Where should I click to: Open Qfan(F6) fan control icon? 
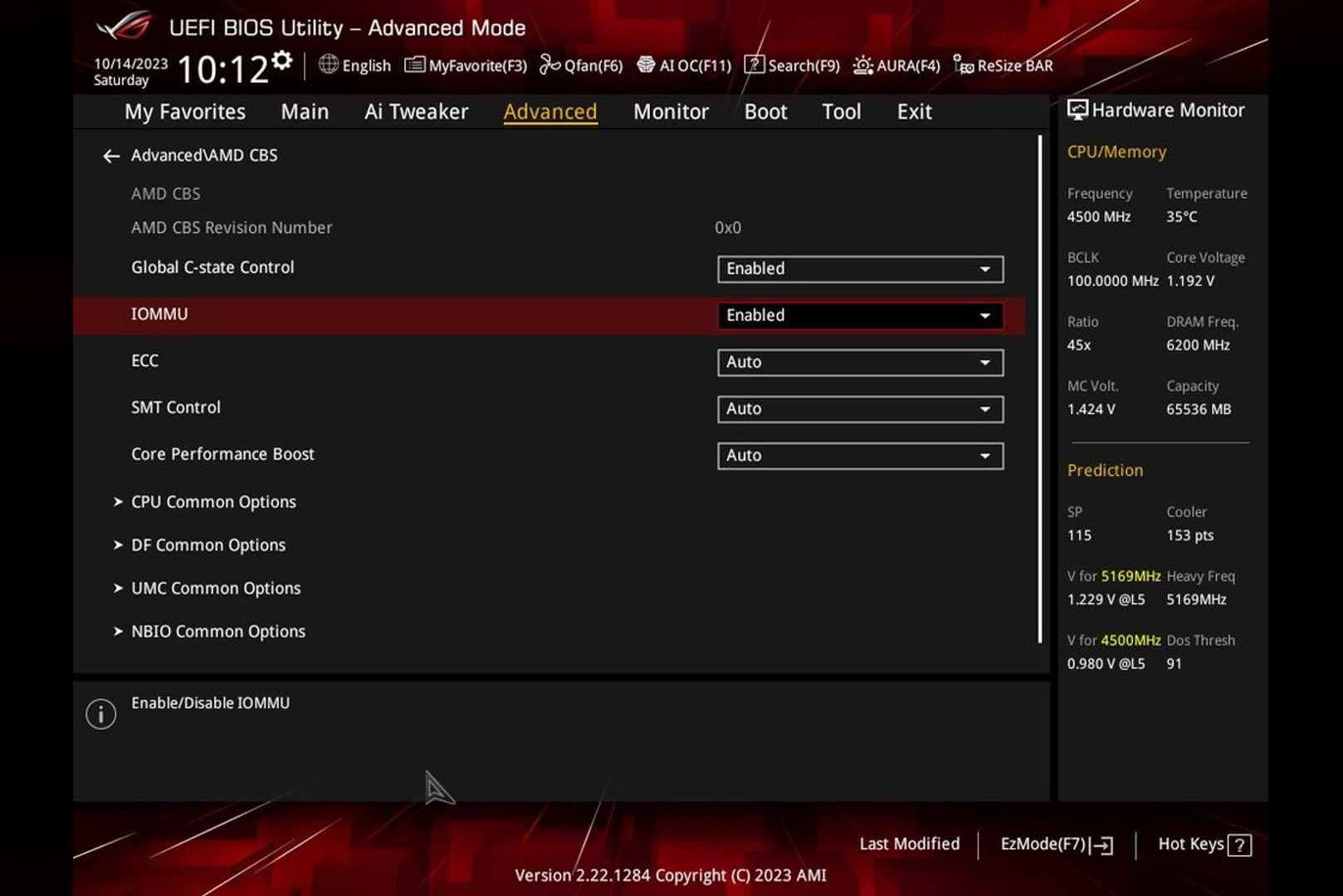click(x=549, y=65)
